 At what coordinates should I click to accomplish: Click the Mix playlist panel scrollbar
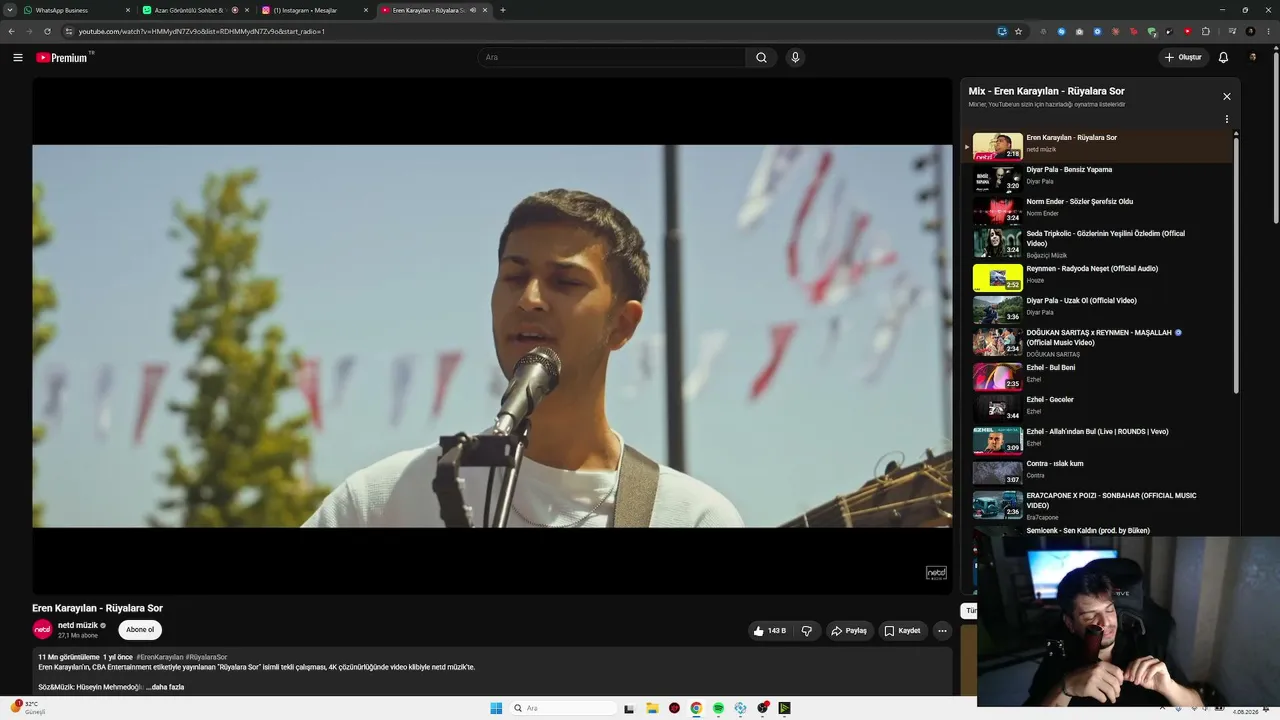[x=1236, y=264]
